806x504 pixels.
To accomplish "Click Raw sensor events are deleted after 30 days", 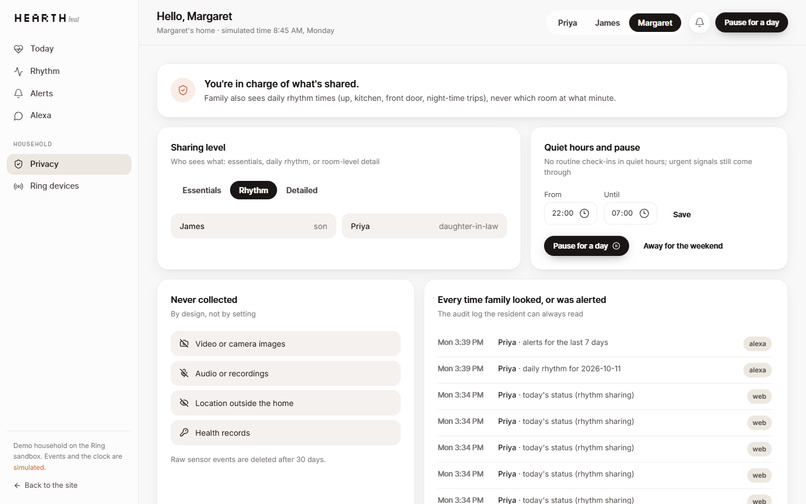I will point(248,459).
